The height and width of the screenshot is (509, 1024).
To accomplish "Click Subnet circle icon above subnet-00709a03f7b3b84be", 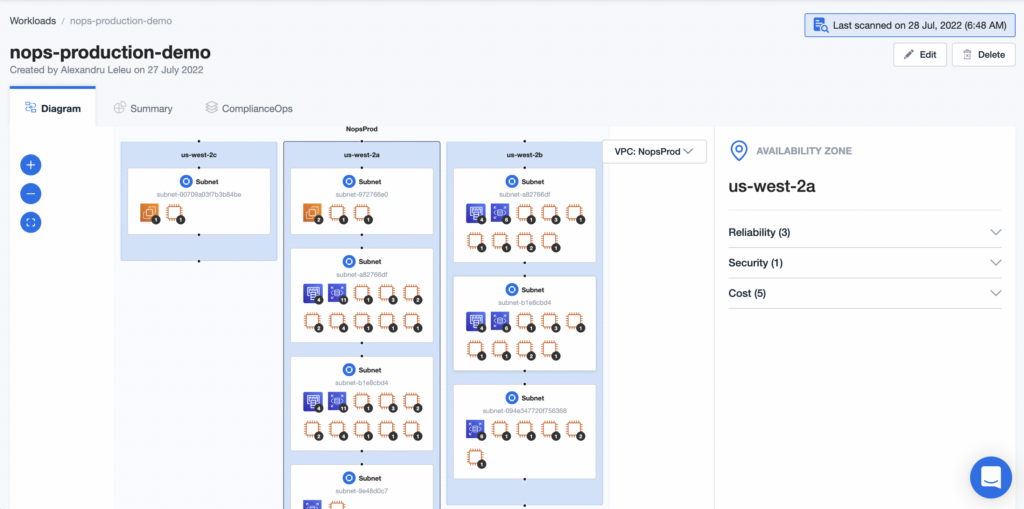I will pyautogui.click(x=185, y=182).
